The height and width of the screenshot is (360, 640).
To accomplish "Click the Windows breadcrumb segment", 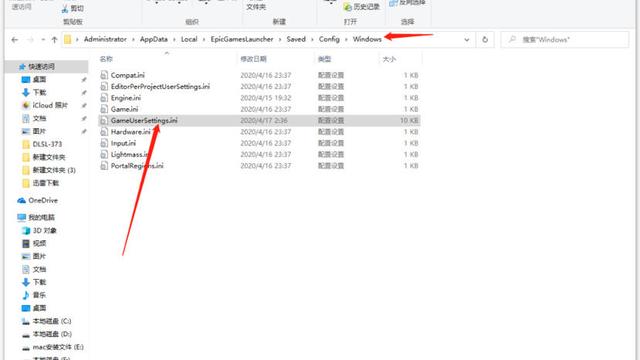I will (367, 39).
